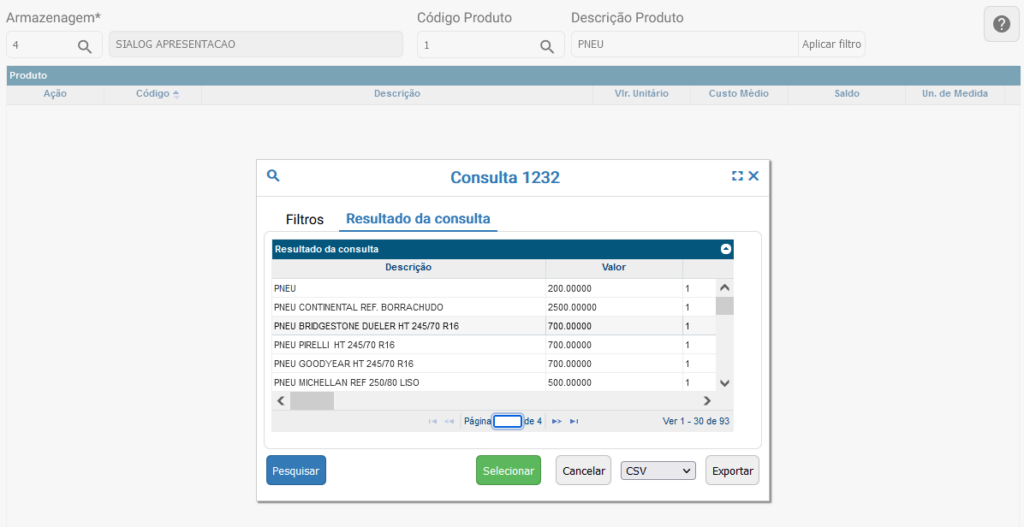Screen dimensions: 1024x527
Task: Go to the next results page
Action: [x=557, y=422]
